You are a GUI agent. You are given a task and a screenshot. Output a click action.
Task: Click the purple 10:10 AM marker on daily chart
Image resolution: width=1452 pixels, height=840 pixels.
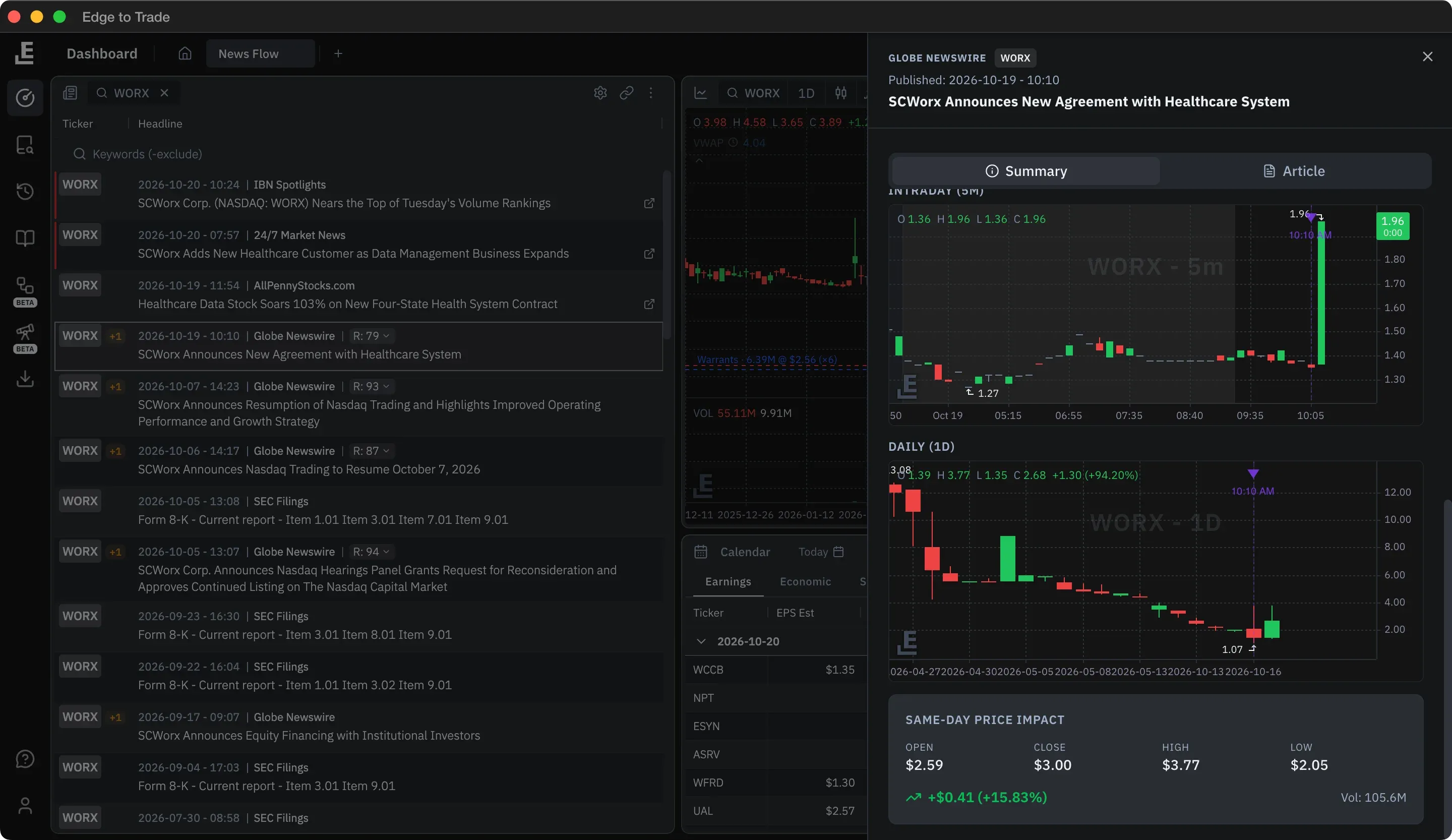tap(1253, 473)
